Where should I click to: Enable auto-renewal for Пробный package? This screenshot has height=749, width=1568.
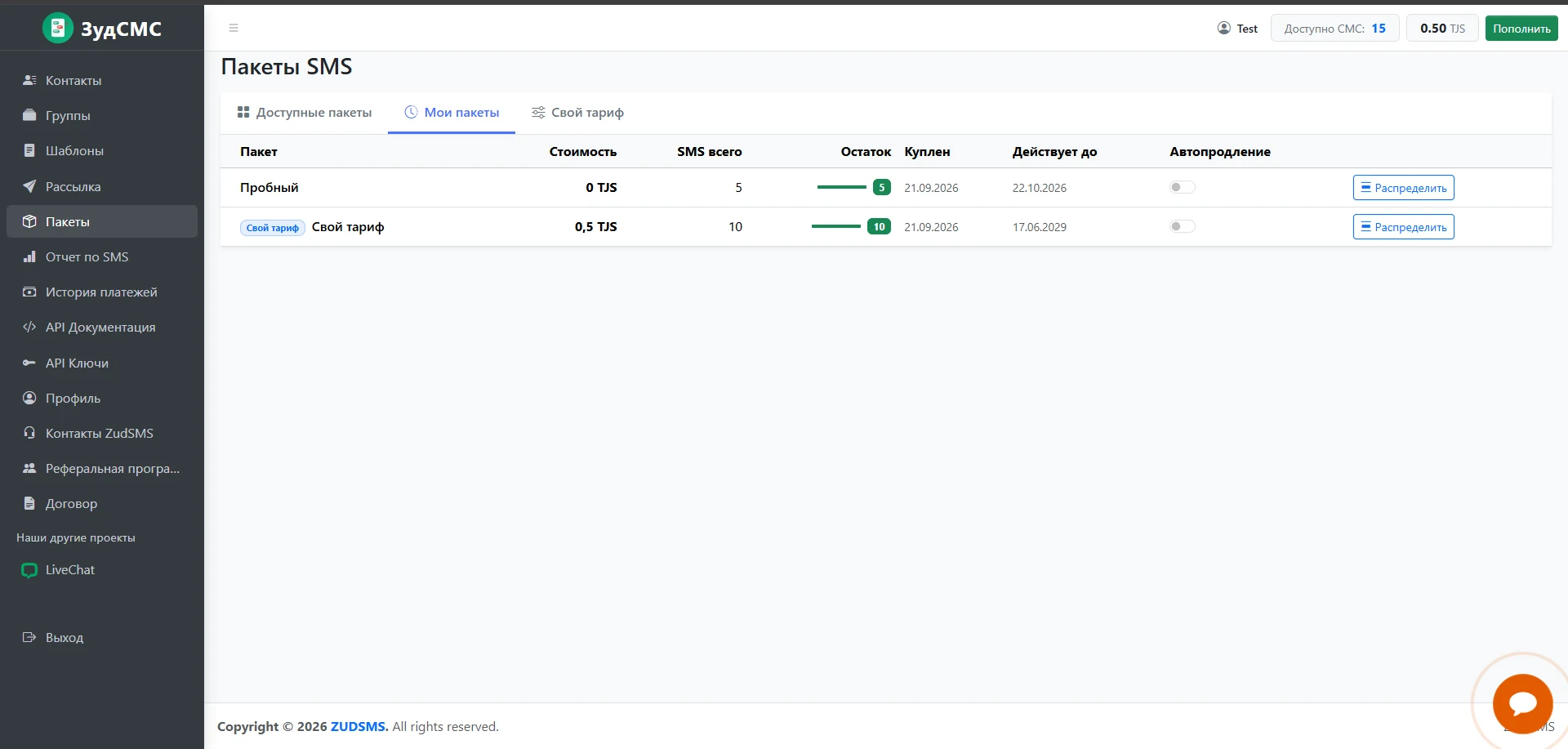[x=1182, y=187]
